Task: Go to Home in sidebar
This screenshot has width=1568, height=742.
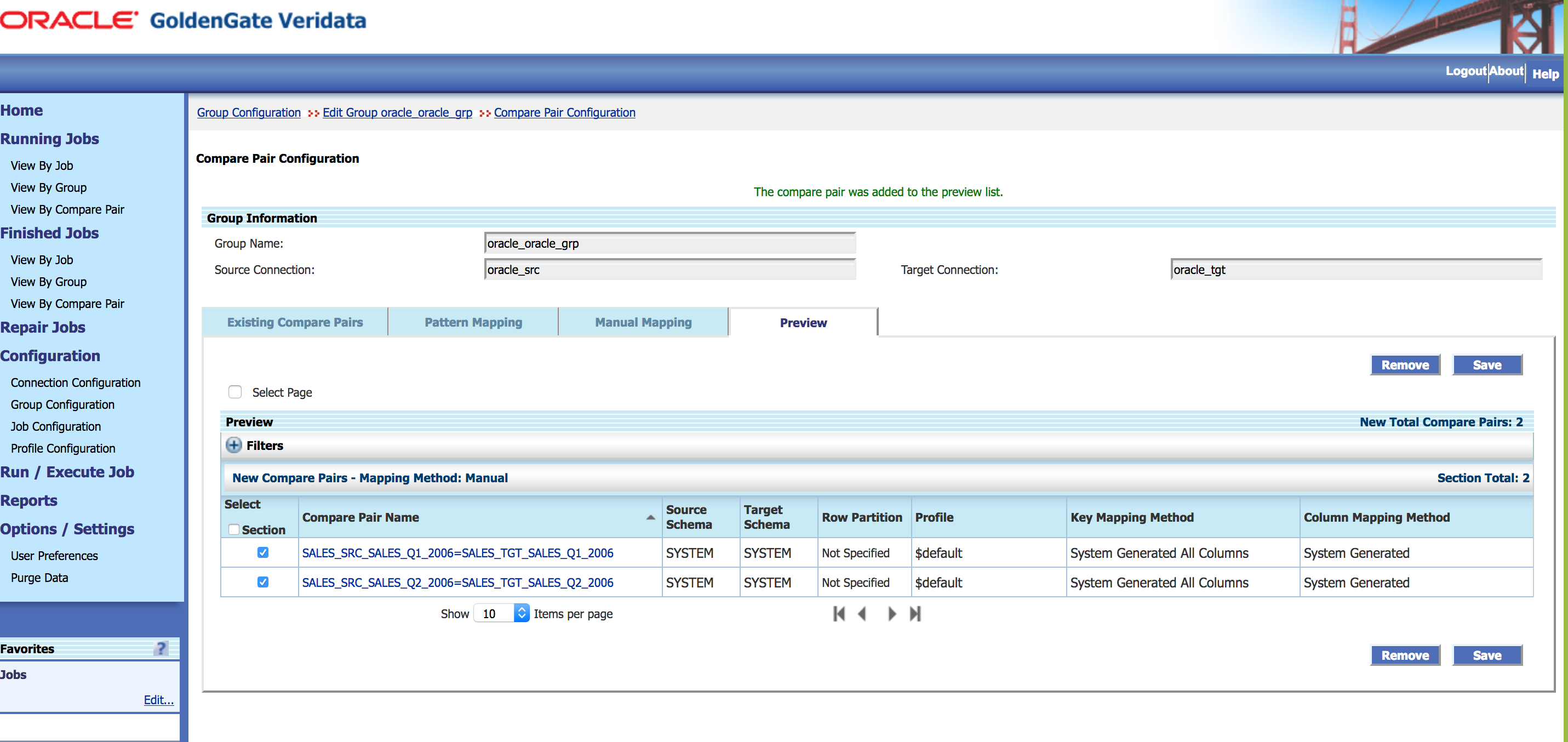Action: click(x=21, y=110)
